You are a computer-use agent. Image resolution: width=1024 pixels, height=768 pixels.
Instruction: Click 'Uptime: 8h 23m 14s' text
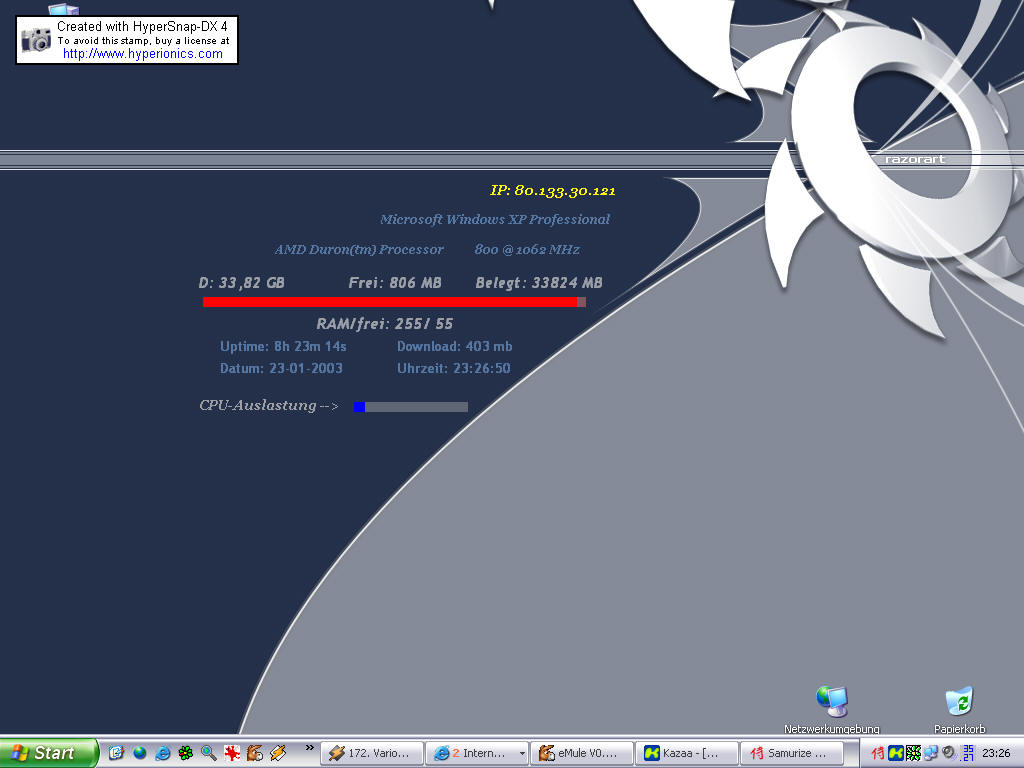(283, 346)
